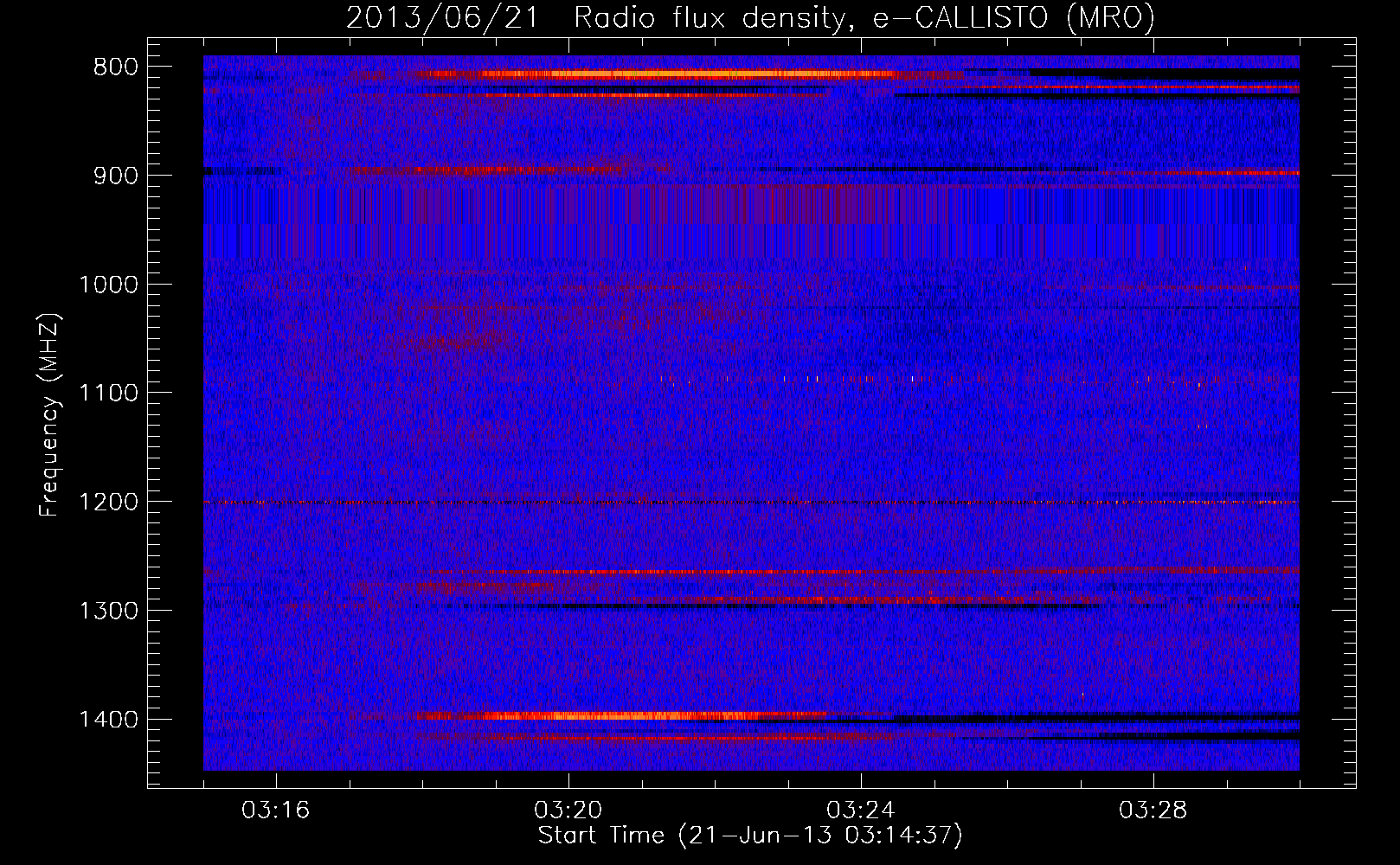Click the 800 frequency tick label

pyautogui.click(x=115, y=67)
